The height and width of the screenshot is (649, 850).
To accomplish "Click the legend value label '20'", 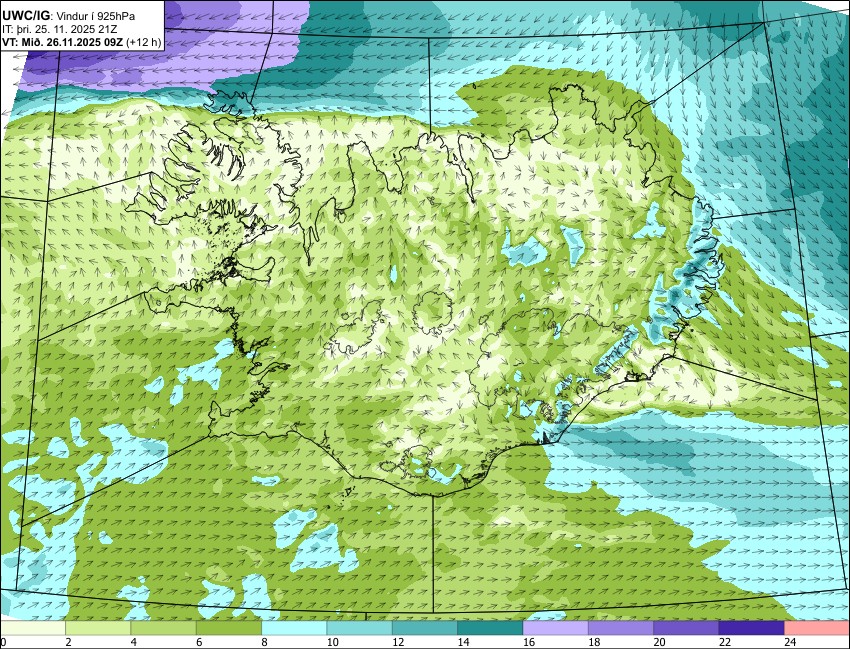I will tap(659, 642).
